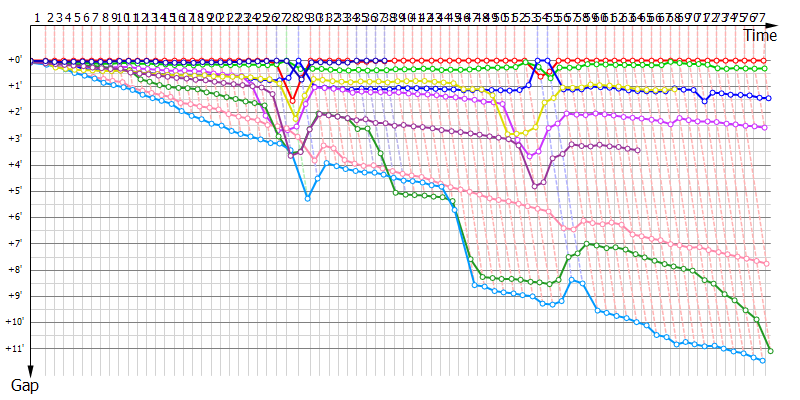
Task: Select the +6' gap tick label
Action: tap(14, 217)
